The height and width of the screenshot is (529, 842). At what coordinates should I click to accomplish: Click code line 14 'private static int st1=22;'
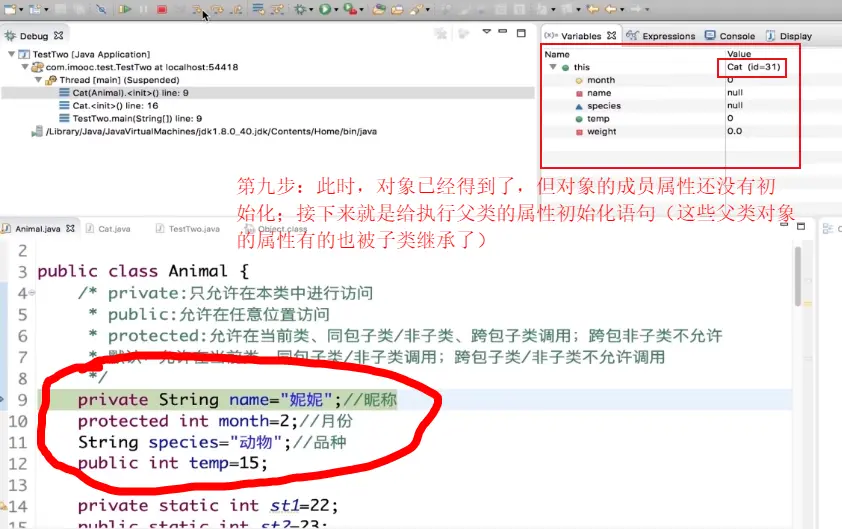tap(208, 505)
